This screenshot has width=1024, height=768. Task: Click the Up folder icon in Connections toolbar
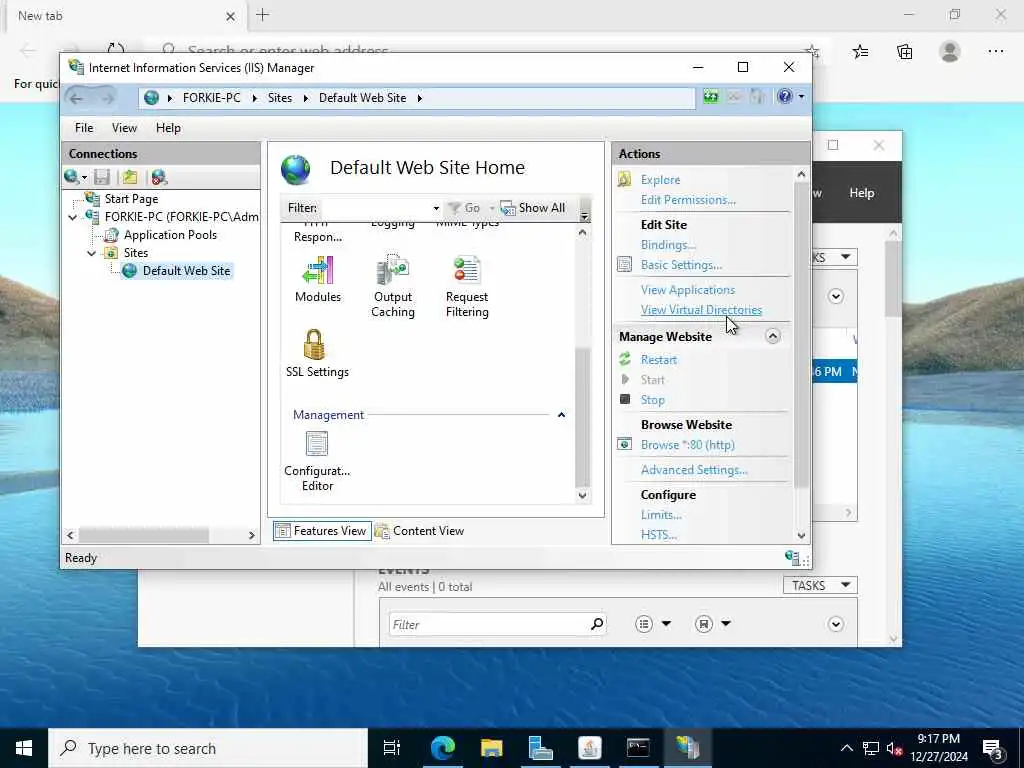point(129,177)
